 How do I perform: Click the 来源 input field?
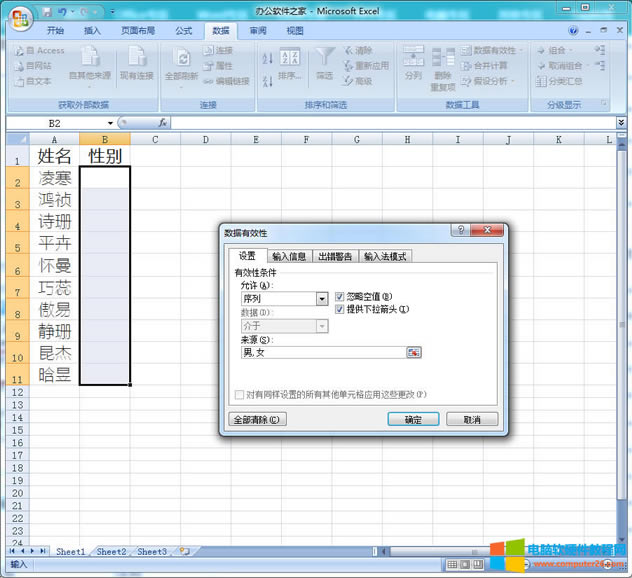(322, 352)
